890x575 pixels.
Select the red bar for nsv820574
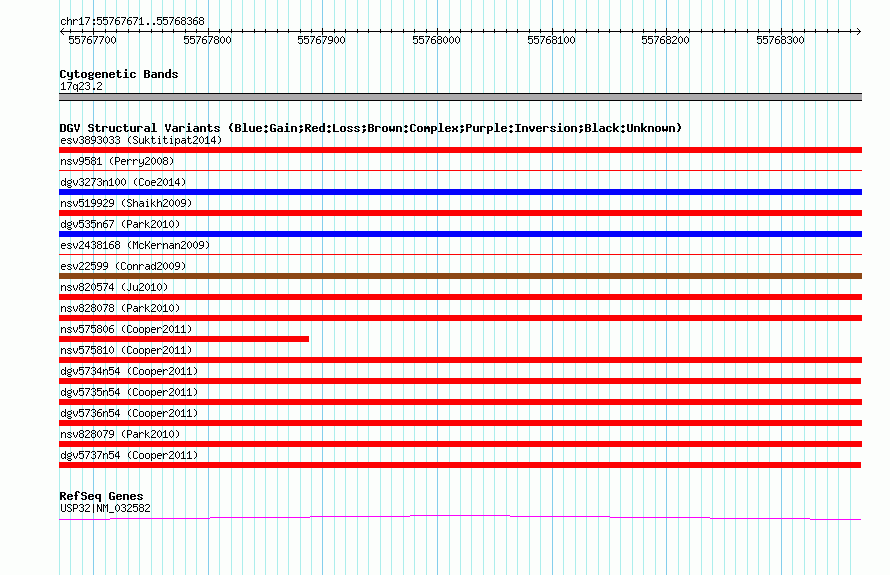click(460, 297)
